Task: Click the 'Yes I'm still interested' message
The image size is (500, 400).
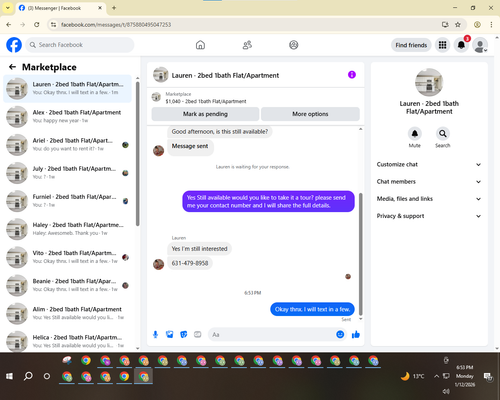Action: tap(199, 249)
